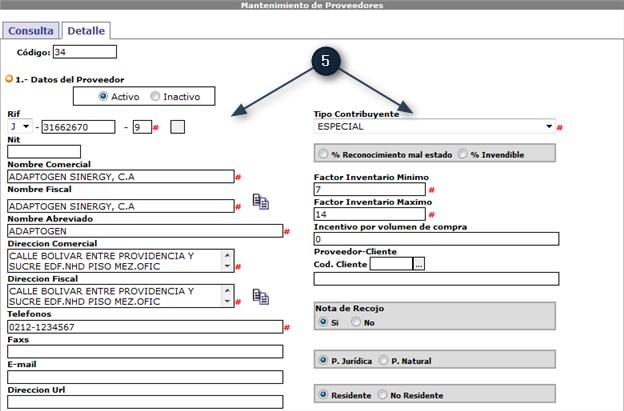The image size is (624, 411).
Task: Click the Rif check digit field
Action: click(142, 127)
